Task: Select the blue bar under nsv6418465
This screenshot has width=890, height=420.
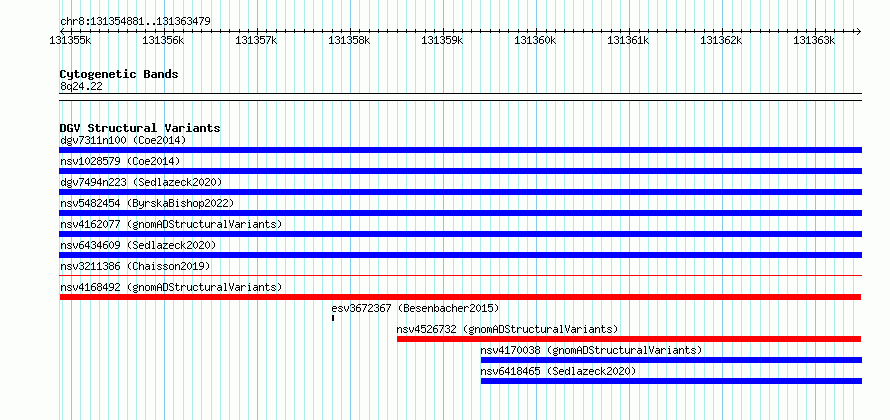Action: click(671, 381)
